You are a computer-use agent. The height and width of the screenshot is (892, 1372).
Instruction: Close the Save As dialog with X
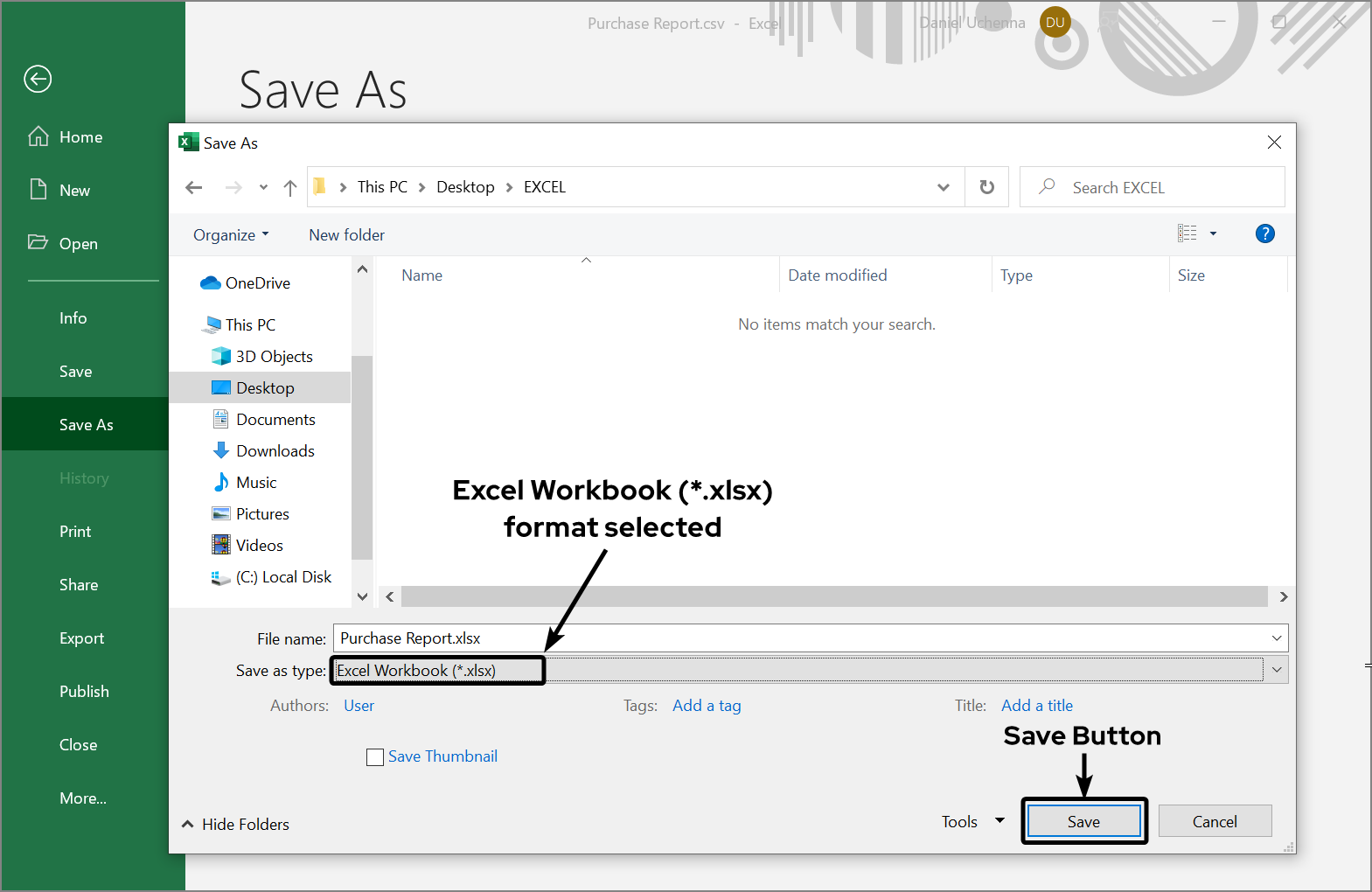click(1274, 143)
